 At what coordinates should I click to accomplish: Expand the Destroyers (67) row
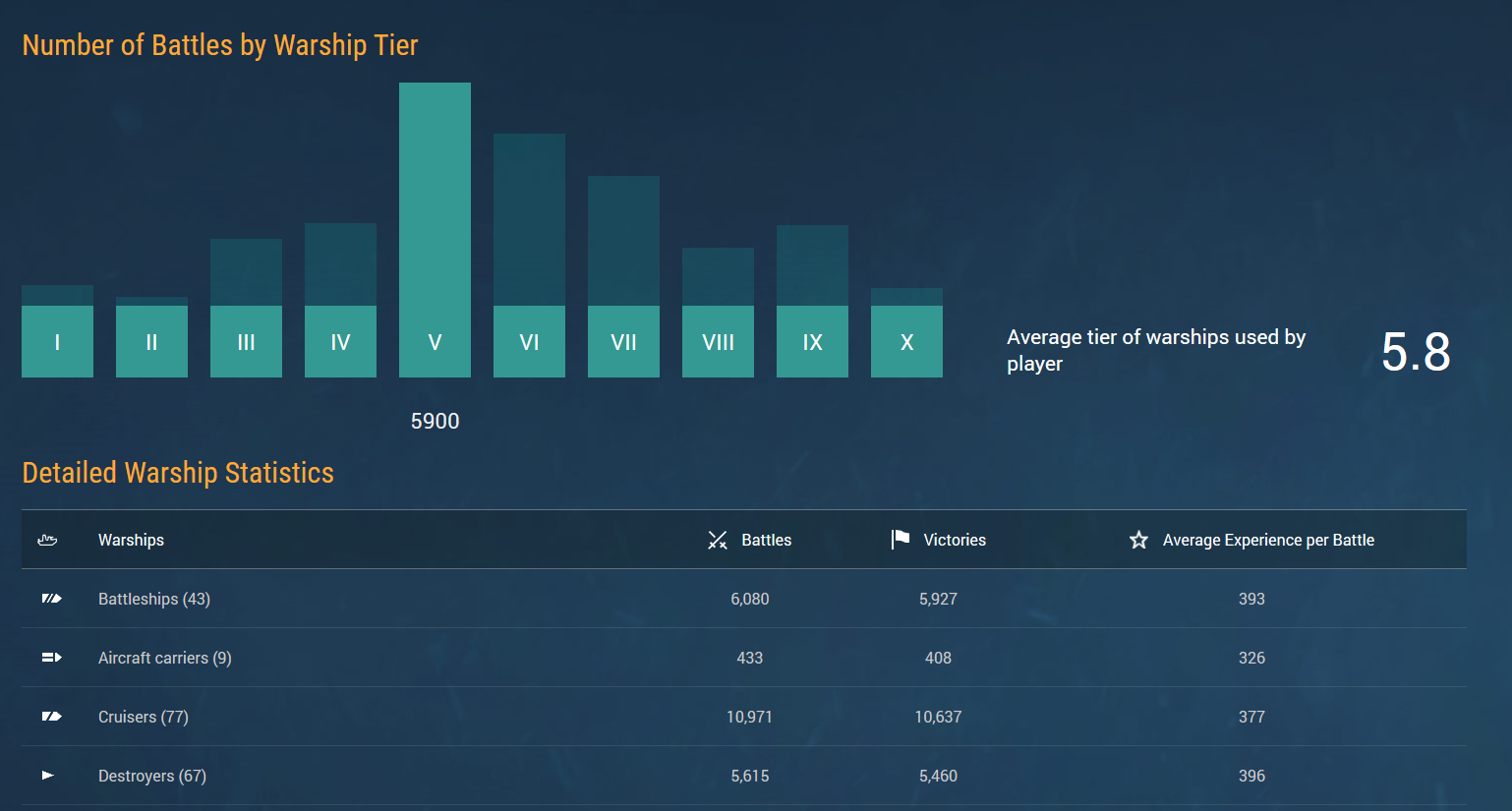pyautogui.click(x=152, y=776)
